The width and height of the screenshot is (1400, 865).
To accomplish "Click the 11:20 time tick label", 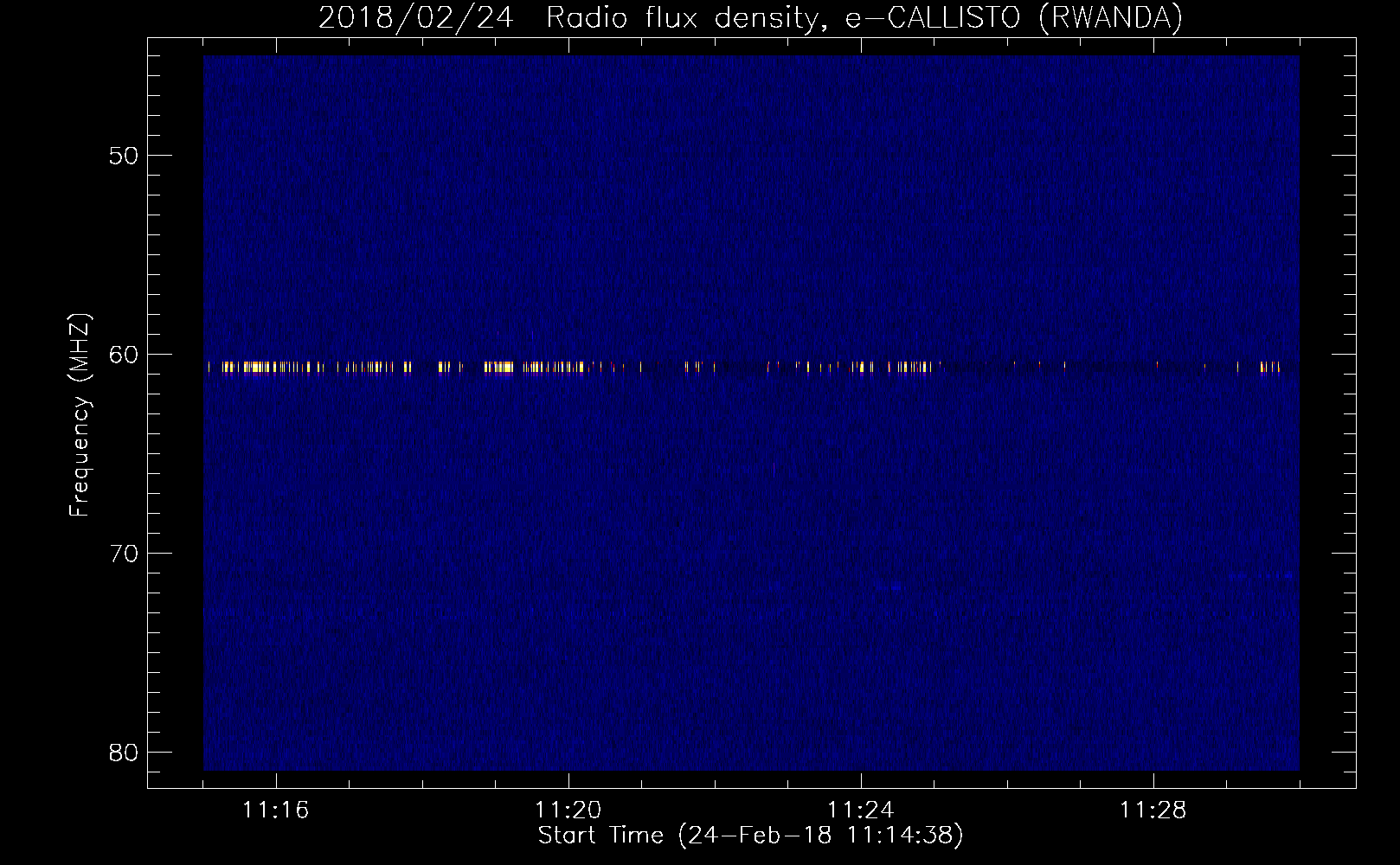I will [568, 811].
